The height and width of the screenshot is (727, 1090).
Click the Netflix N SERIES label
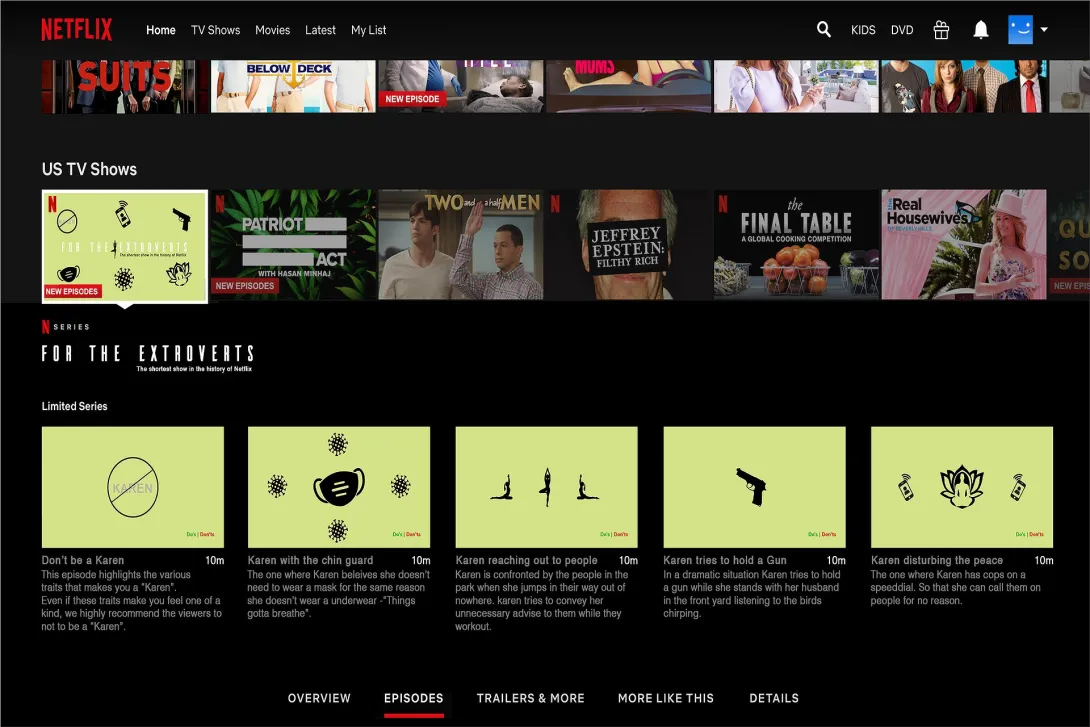[x=65, y=327]
